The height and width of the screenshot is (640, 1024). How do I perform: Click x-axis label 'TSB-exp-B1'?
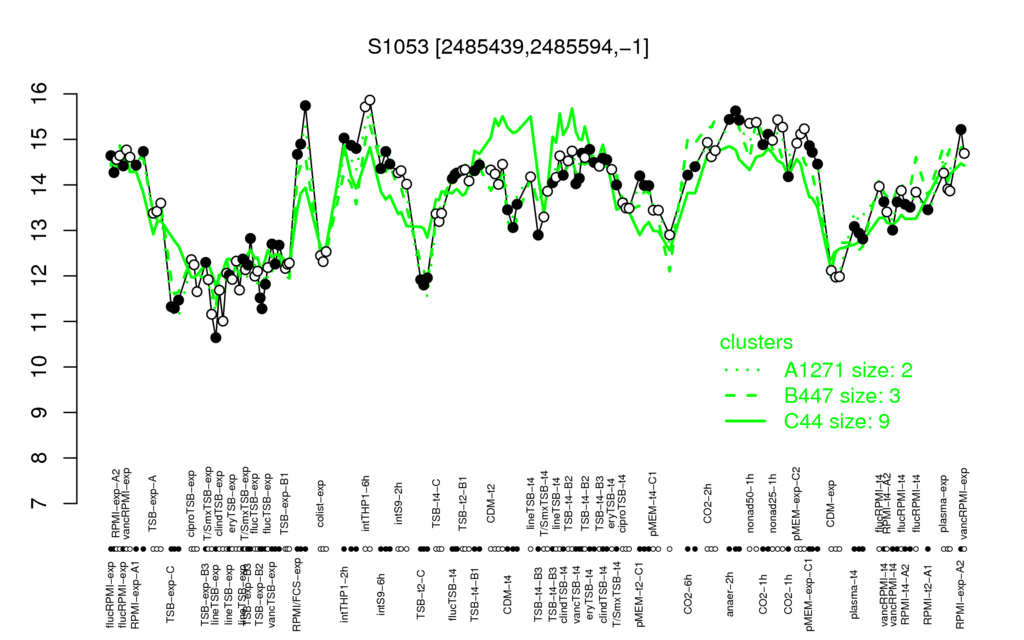283,504
